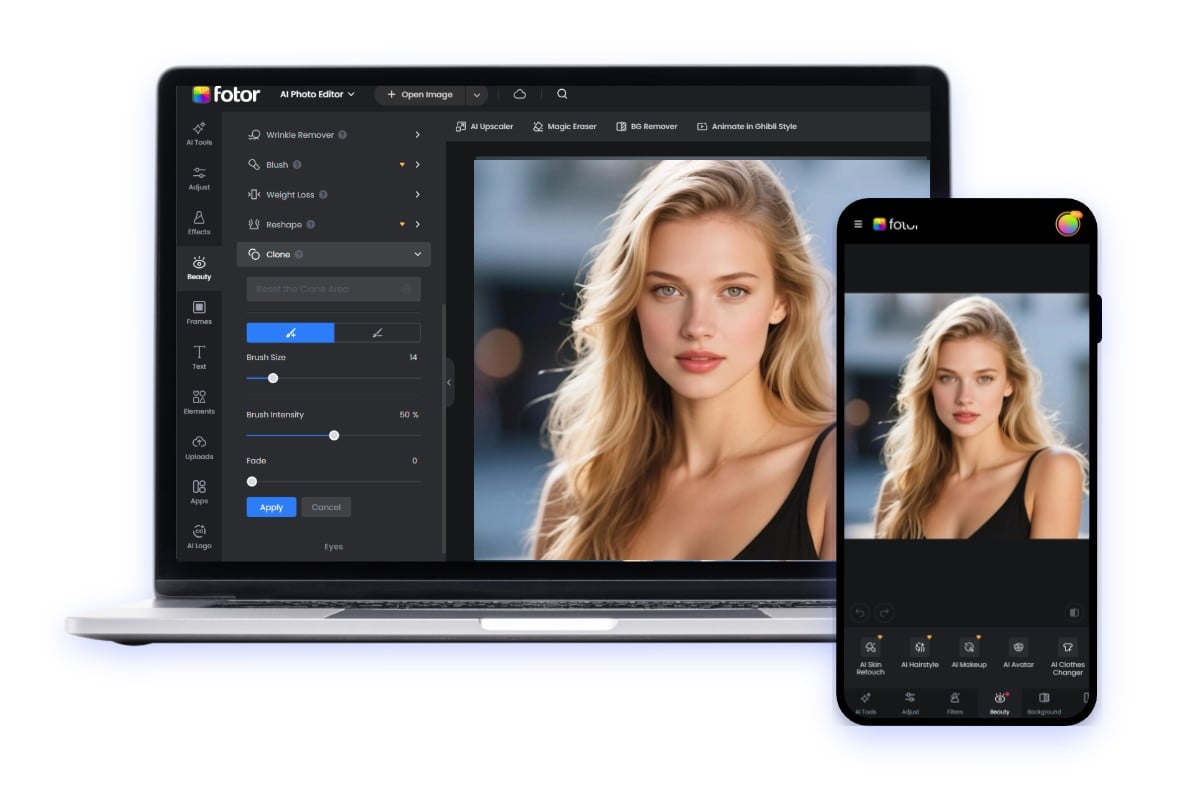Tap the AI Hairstyle tool on the phone
The image size is (1200, 800).
pos(919,655)
